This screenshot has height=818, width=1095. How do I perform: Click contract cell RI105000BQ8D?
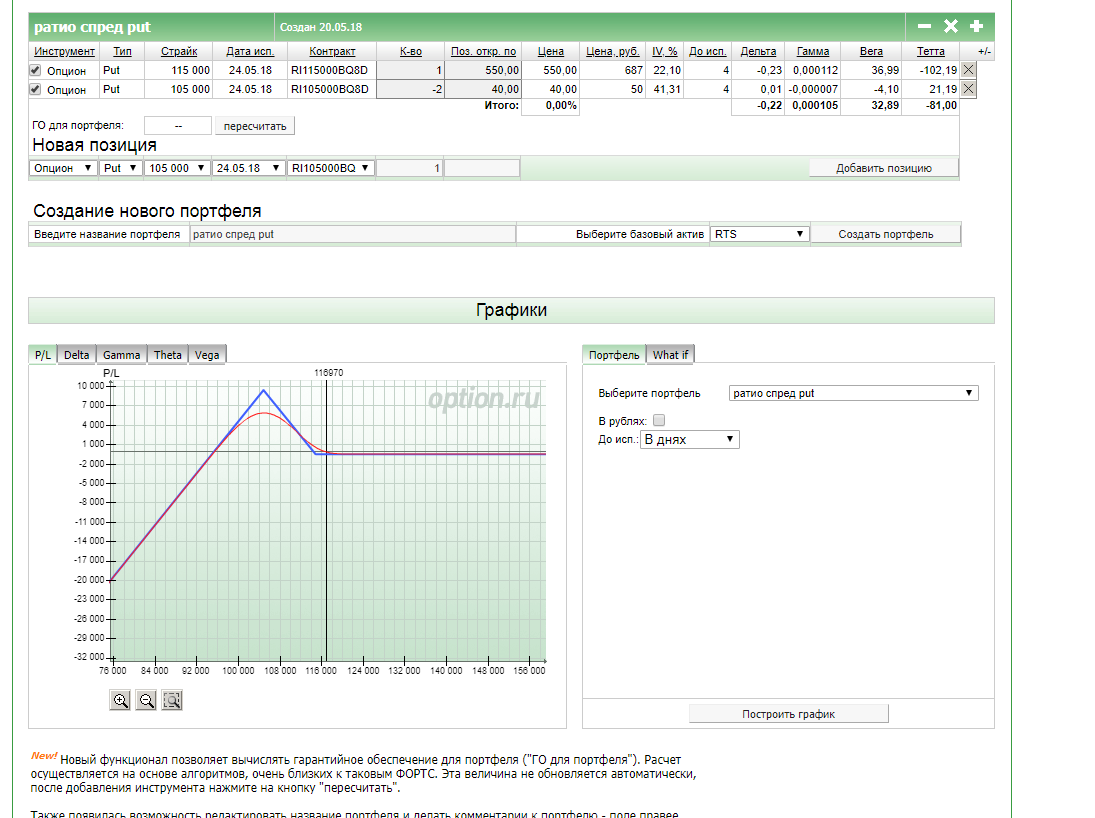330,89
